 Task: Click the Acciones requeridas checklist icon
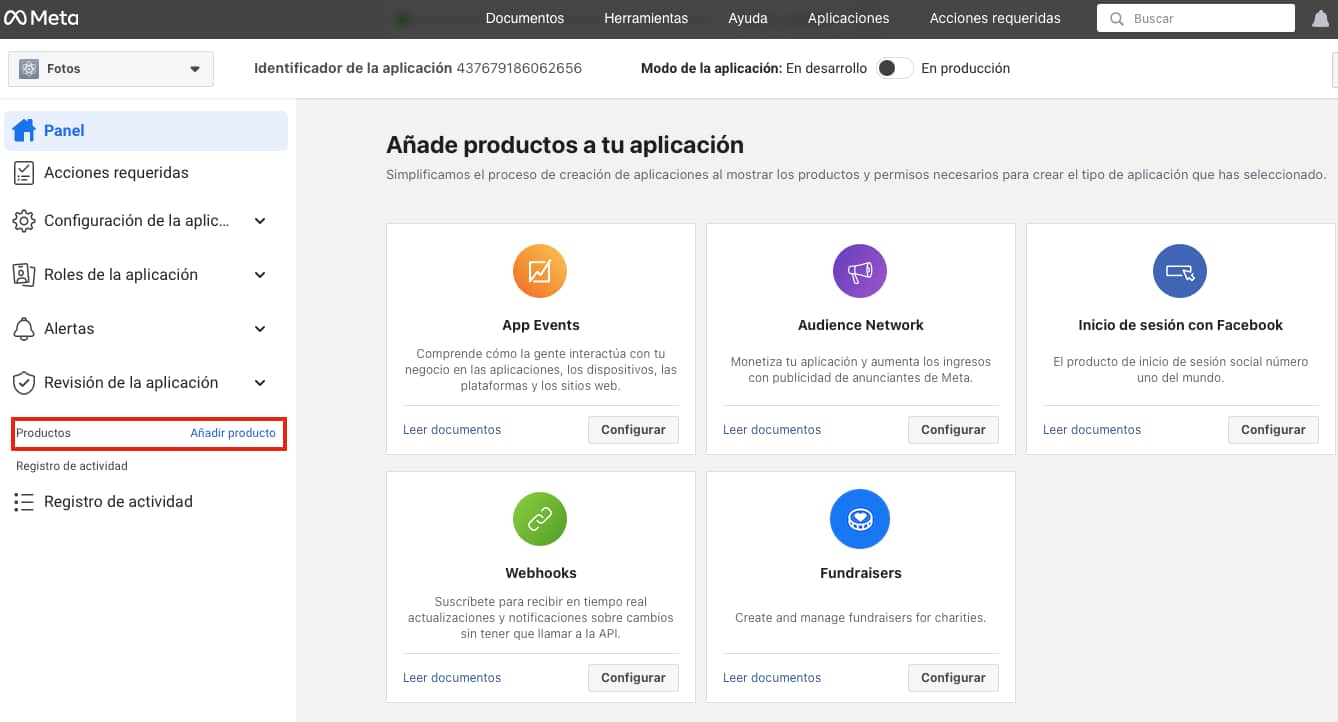[24, 173]
